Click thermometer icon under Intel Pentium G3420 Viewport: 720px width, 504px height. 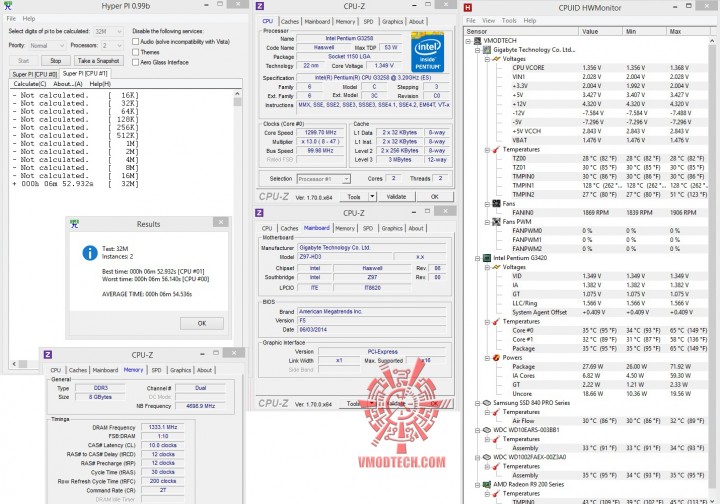coord(496,321)
